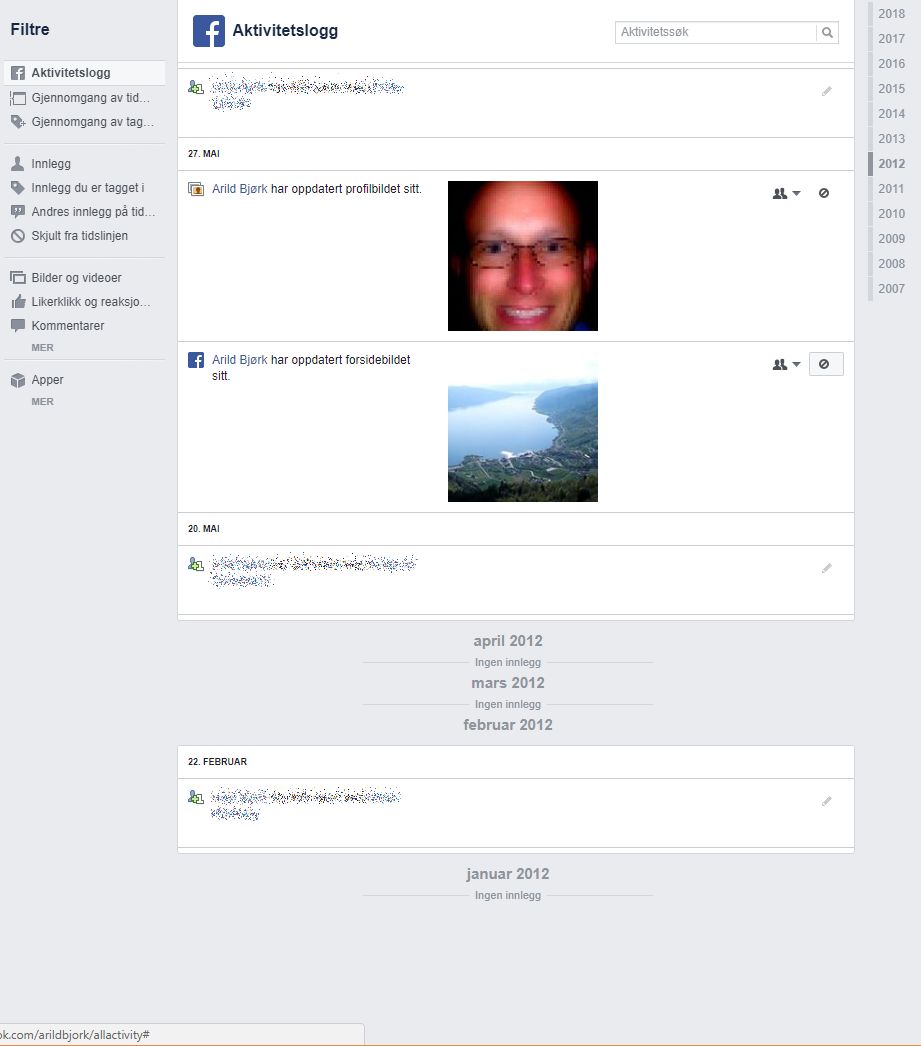This screenshot has width=921, height=1046.
Task: Click the pencil icon on the 22. februar entry
Action: 826,801
